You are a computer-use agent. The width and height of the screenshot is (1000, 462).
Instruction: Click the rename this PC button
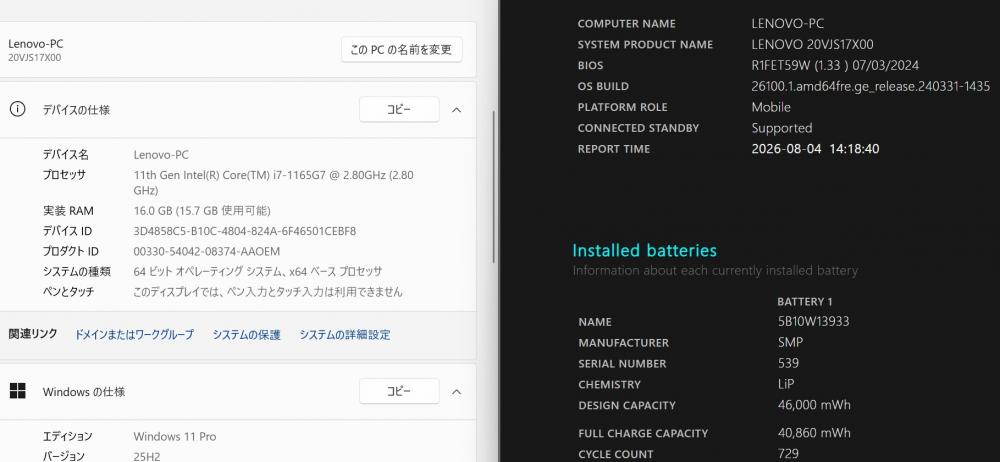401,49
